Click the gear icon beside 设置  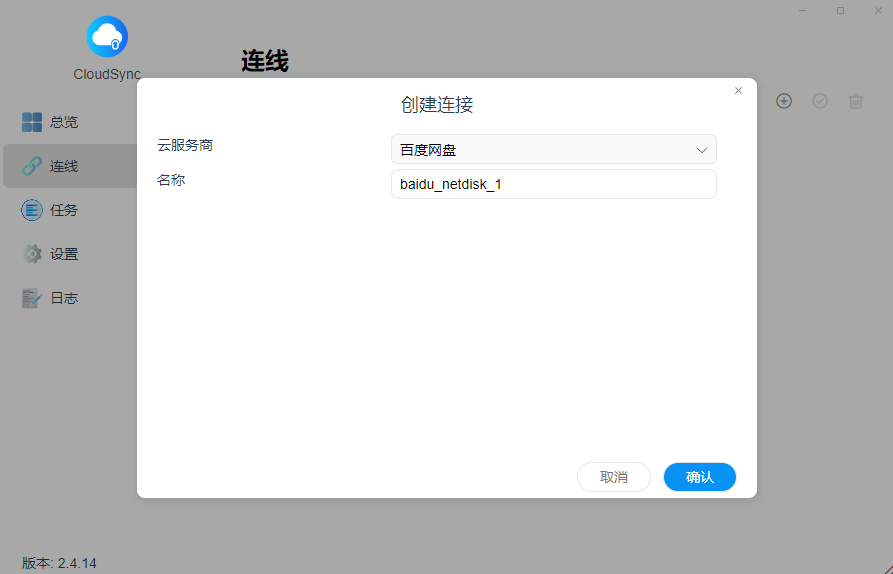(x=32, y=254)
